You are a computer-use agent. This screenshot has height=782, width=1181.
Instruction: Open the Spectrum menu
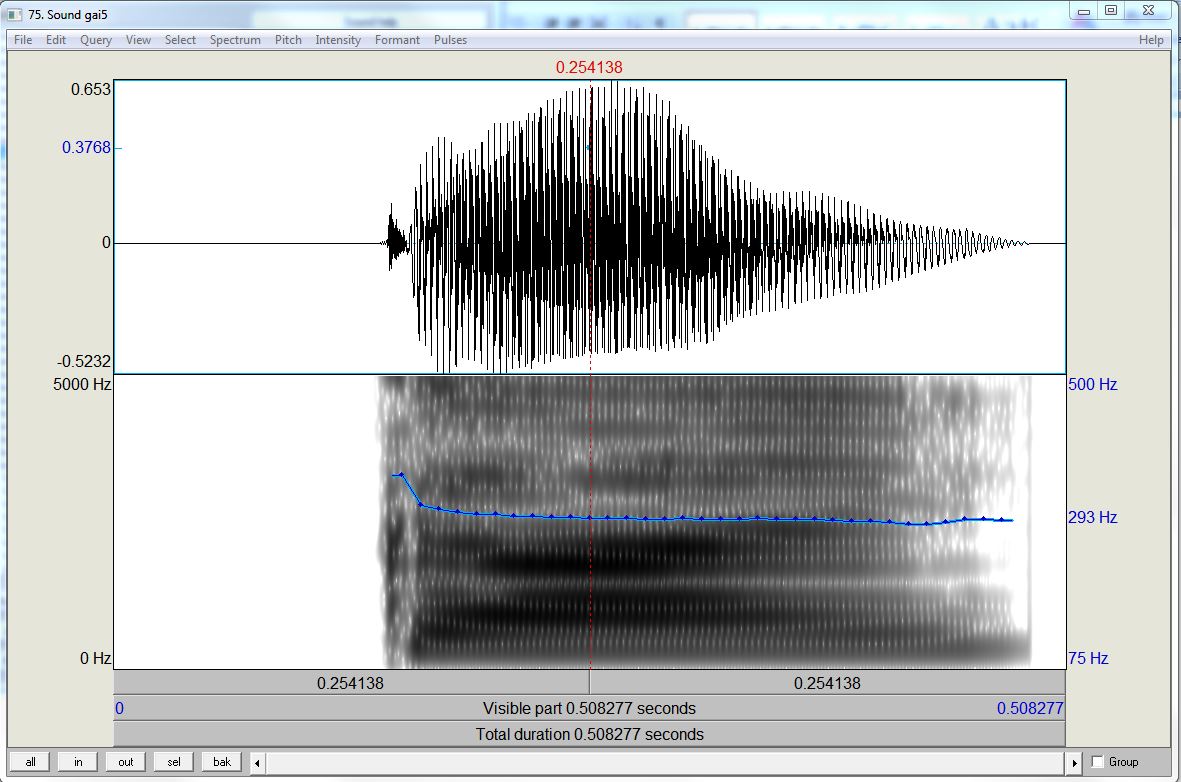click(235, 40)
